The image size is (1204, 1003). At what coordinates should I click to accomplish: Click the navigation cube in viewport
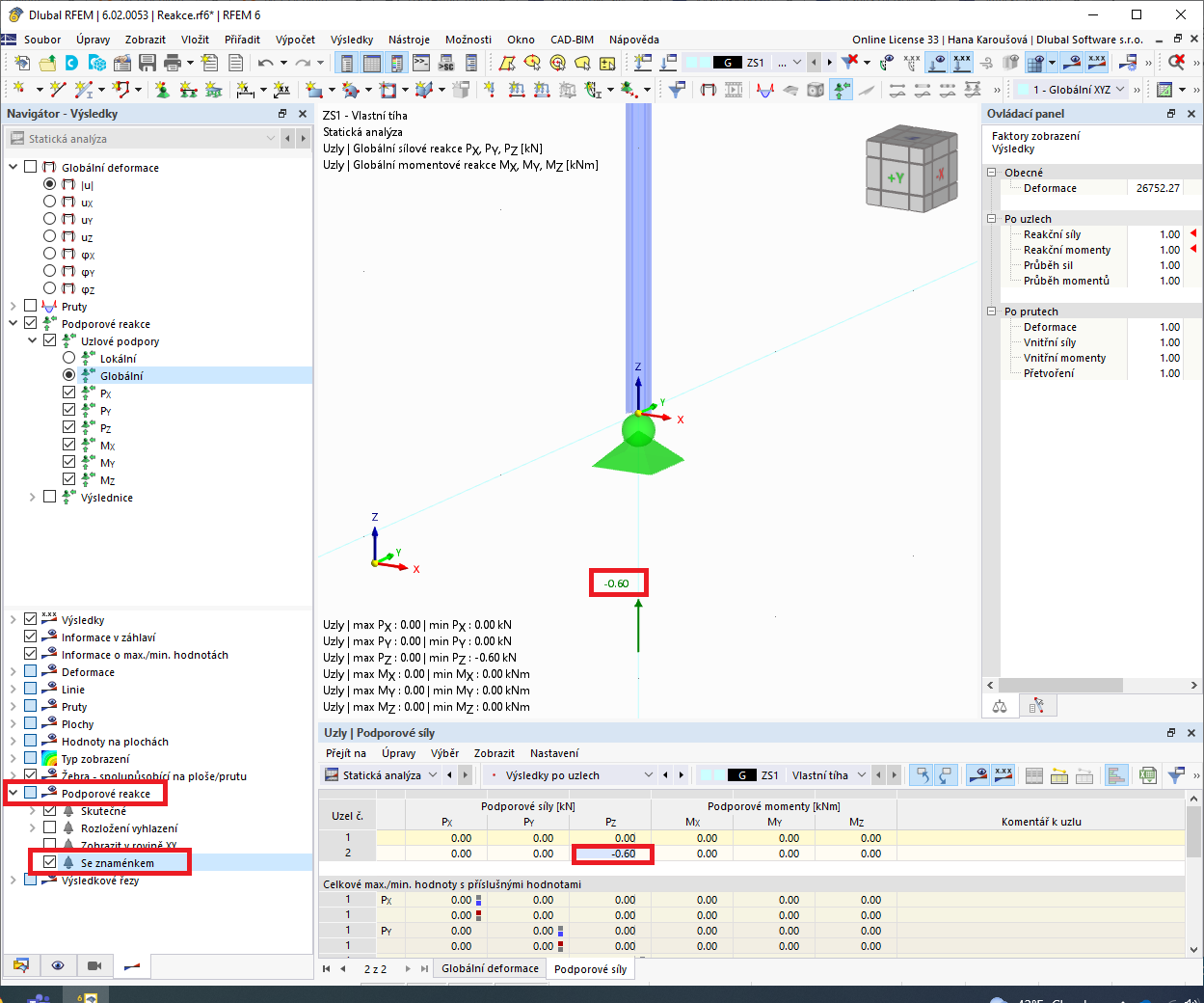911,169
